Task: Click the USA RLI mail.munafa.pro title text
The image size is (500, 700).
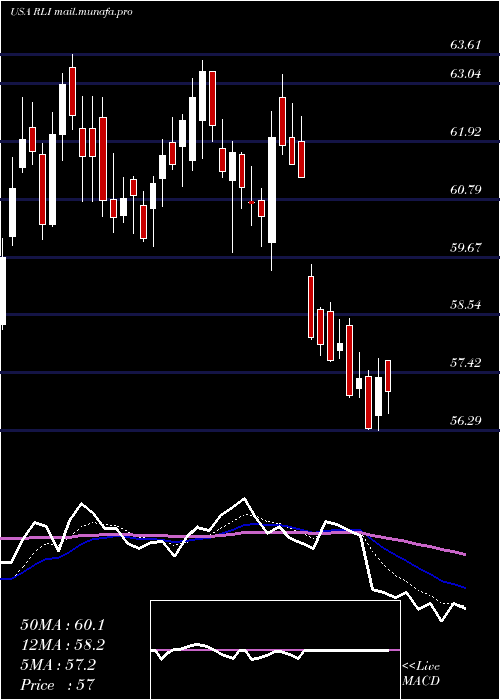Action: click(71, 12)
